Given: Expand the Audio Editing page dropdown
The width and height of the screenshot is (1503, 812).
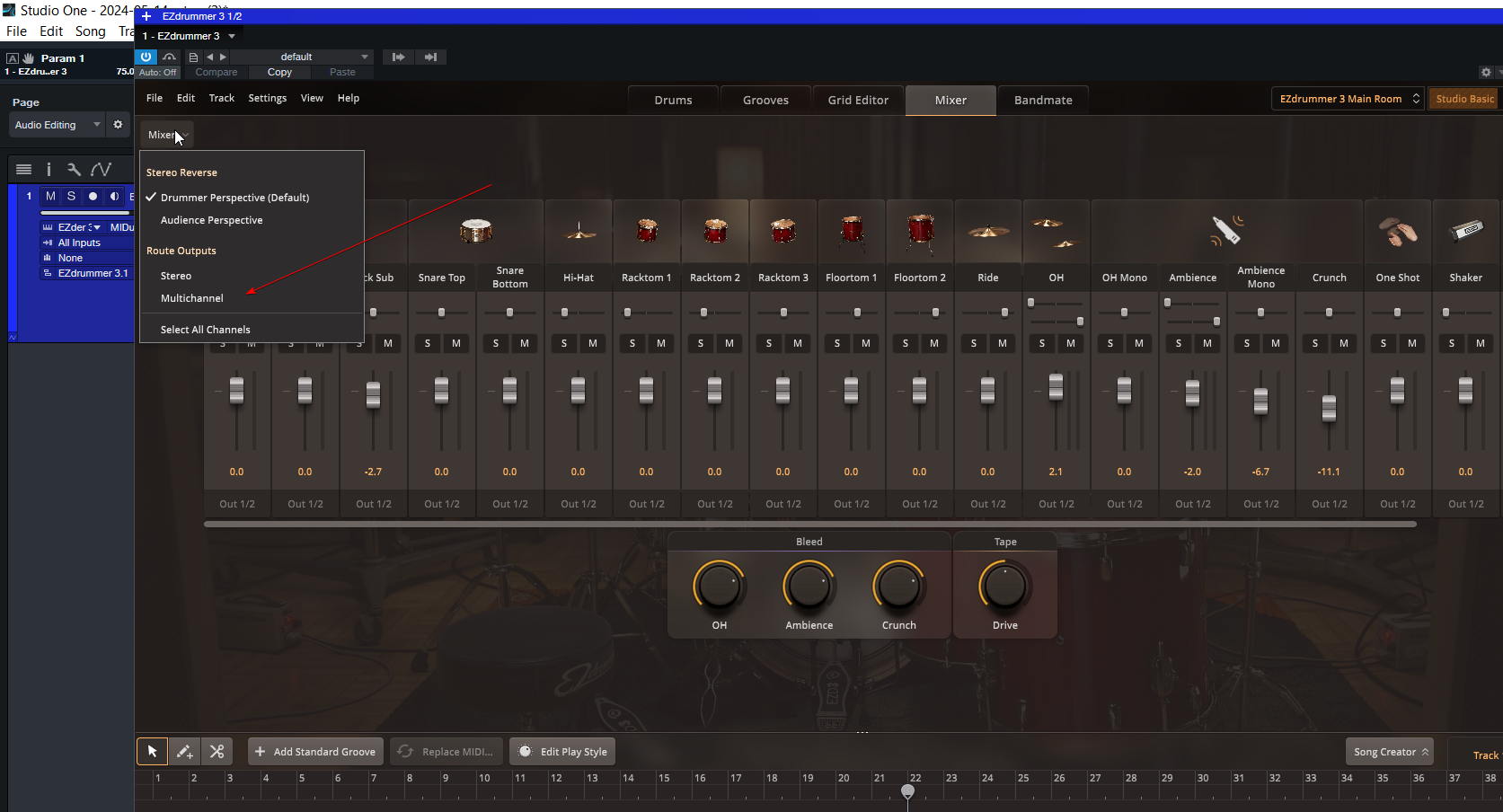Looking at the screenshot, I should point(57,125).
